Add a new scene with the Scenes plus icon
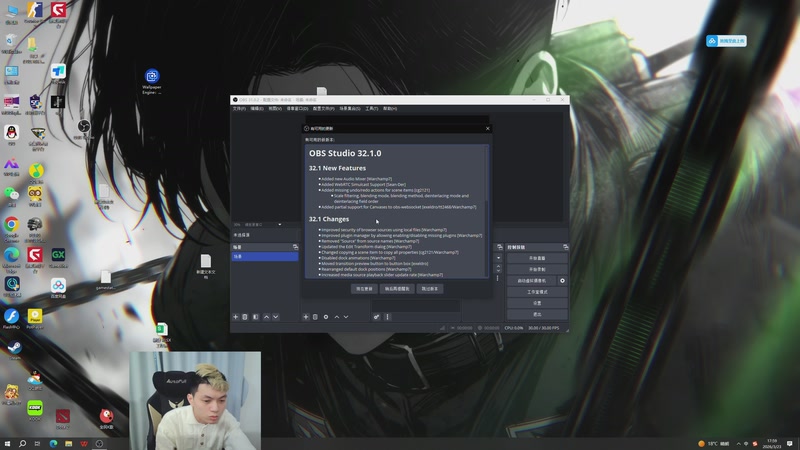 (x=236, y=317)
